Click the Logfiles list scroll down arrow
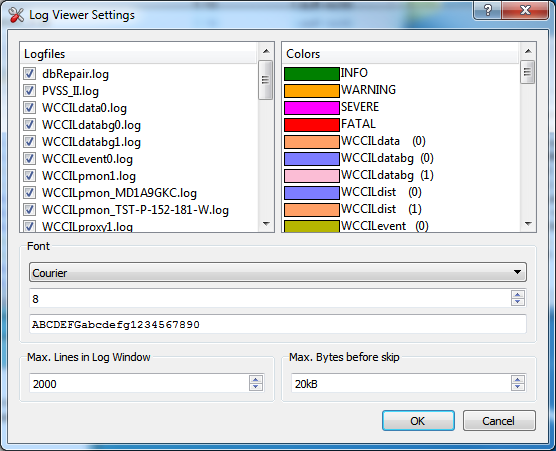556x451 pixels. 266,224
